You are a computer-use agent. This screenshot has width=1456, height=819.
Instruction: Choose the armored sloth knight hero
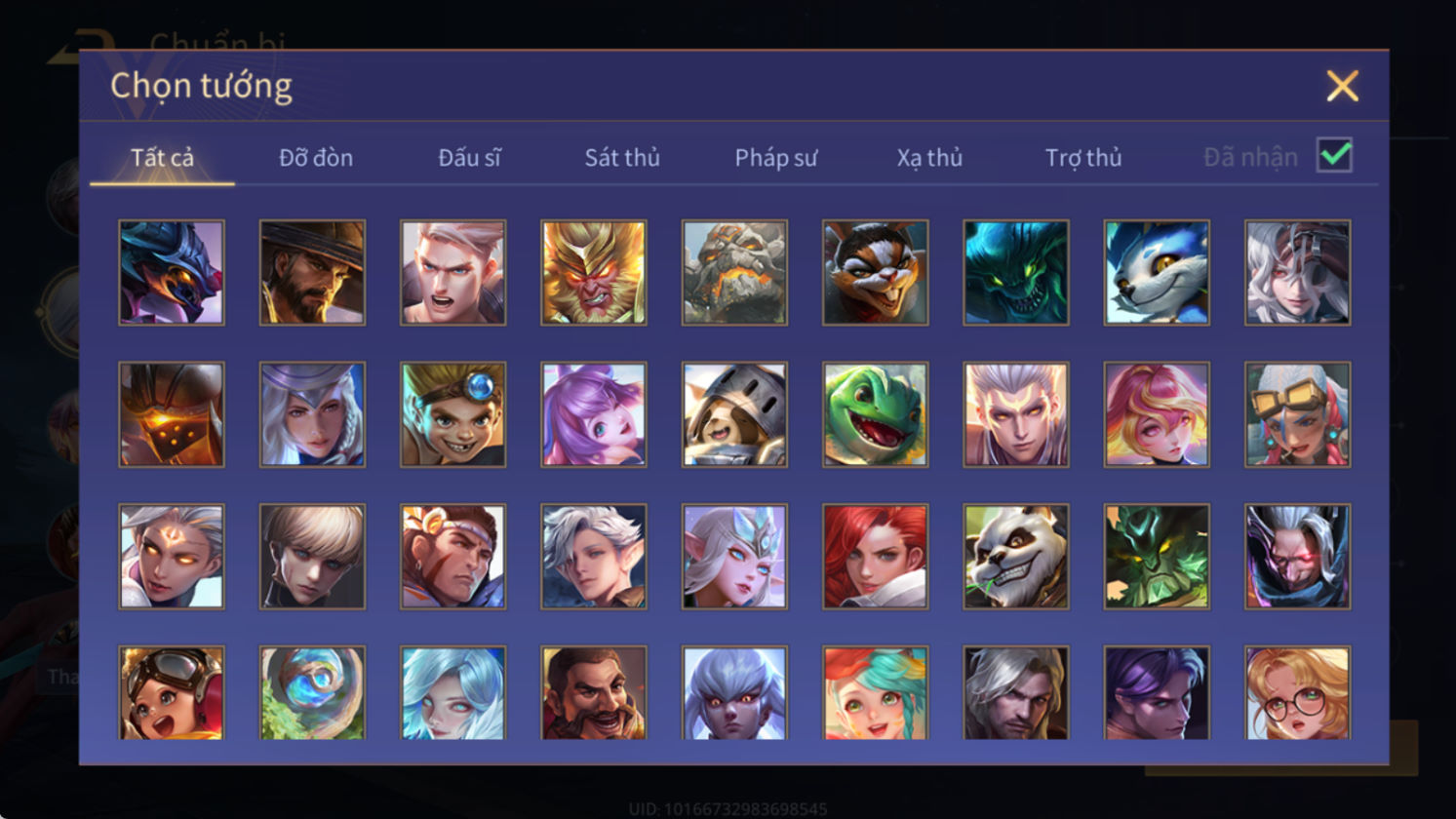pyautogui.click(x=734, y=414)
